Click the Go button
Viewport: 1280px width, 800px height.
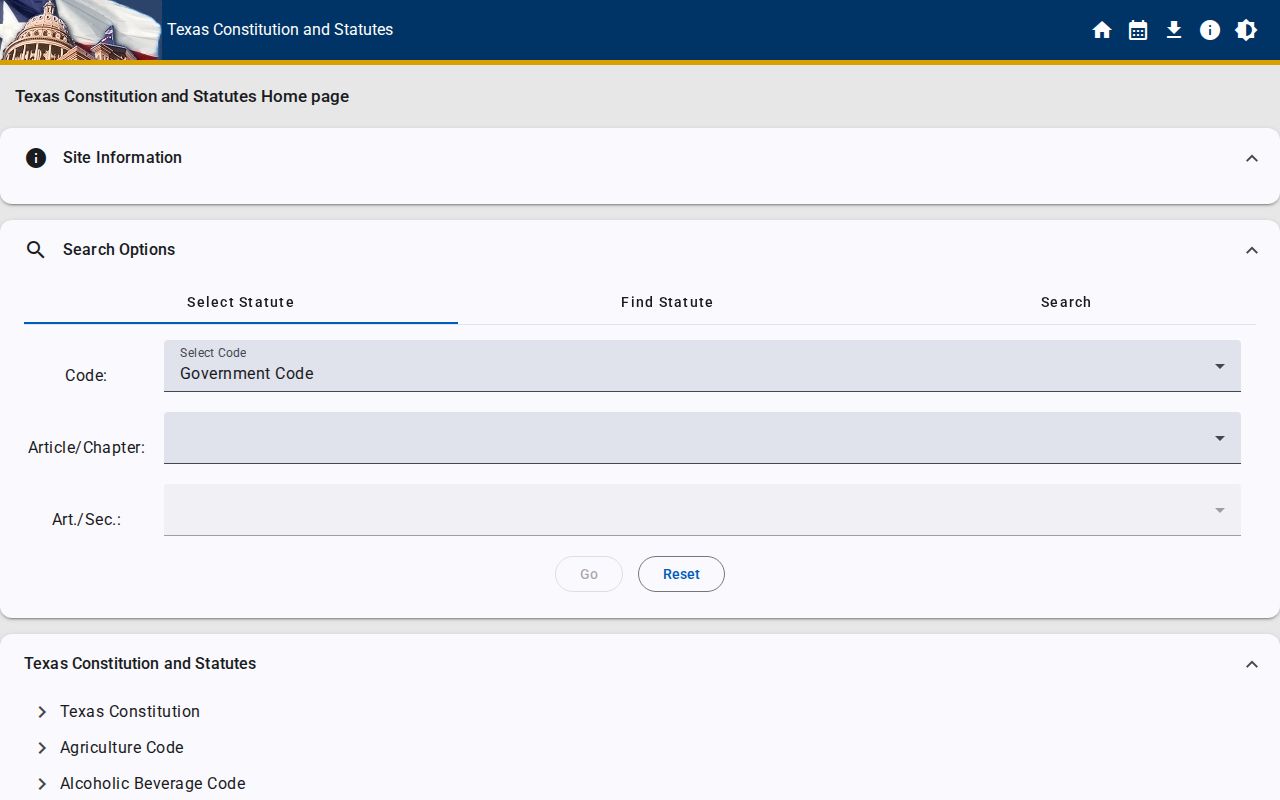(589, 574)
